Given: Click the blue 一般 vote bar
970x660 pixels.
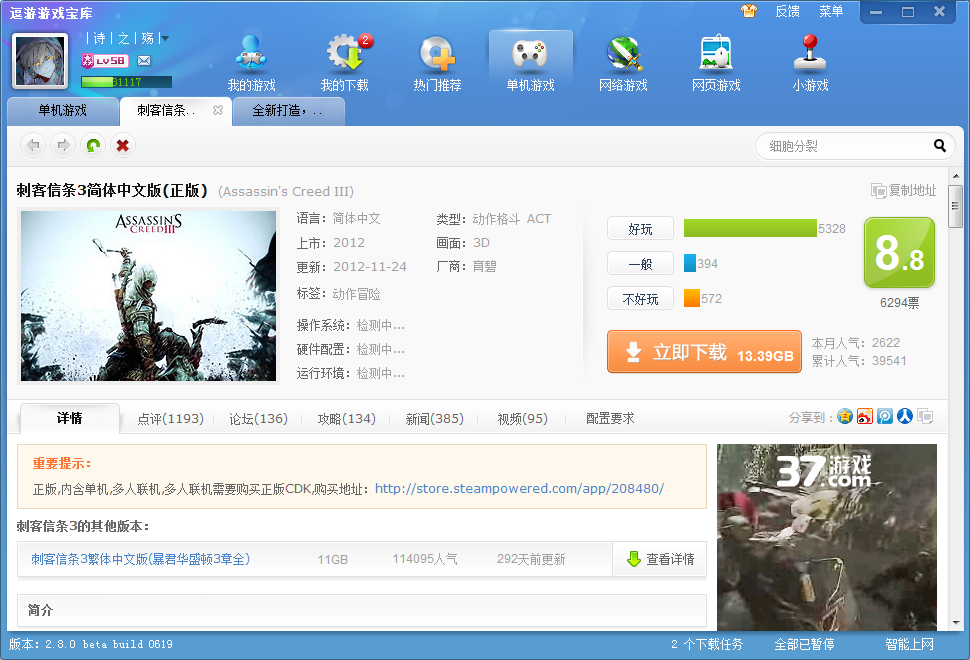Looking at the screenshot, I should (x=690, y=264).
